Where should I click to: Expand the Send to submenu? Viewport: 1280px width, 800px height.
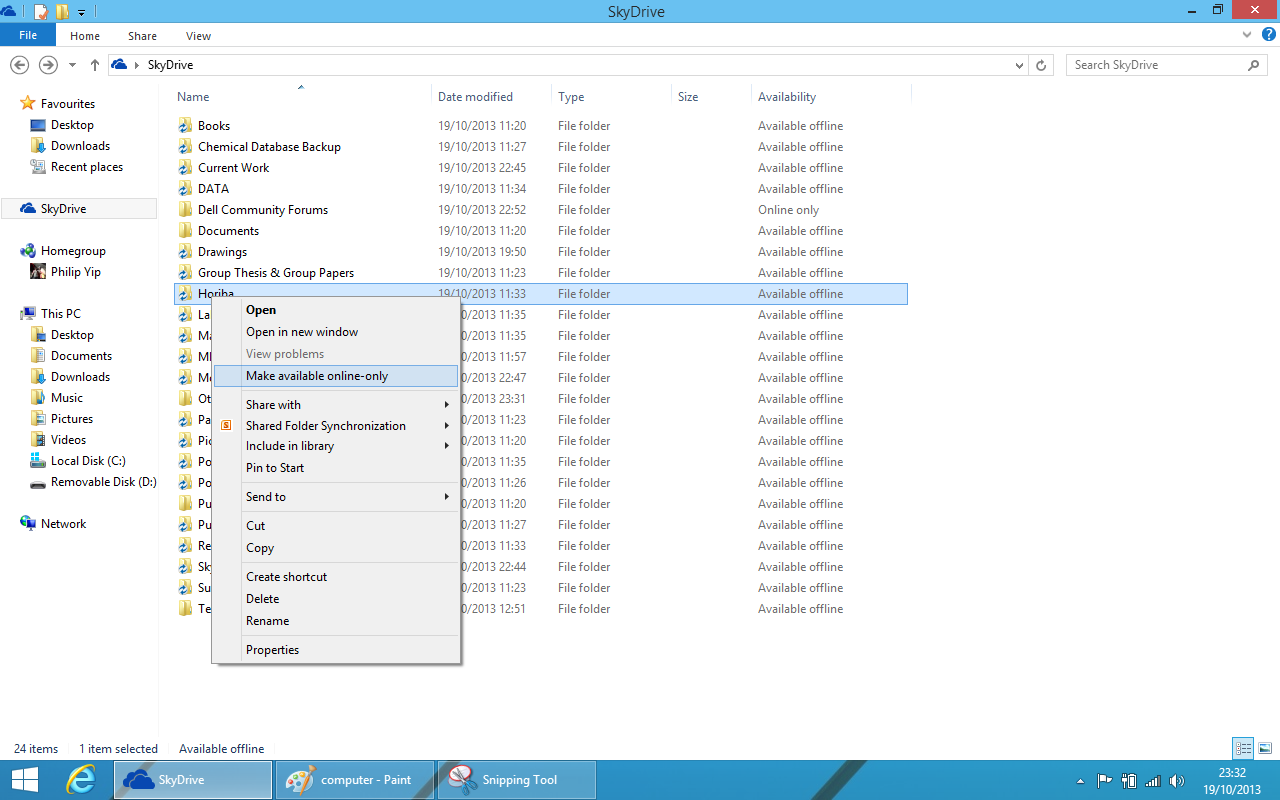[336, 497]
